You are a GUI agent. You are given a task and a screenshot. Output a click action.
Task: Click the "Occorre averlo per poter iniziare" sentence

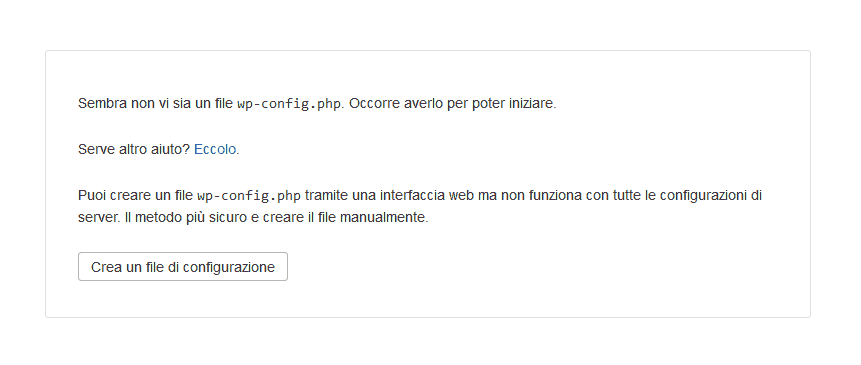(452, 103)
